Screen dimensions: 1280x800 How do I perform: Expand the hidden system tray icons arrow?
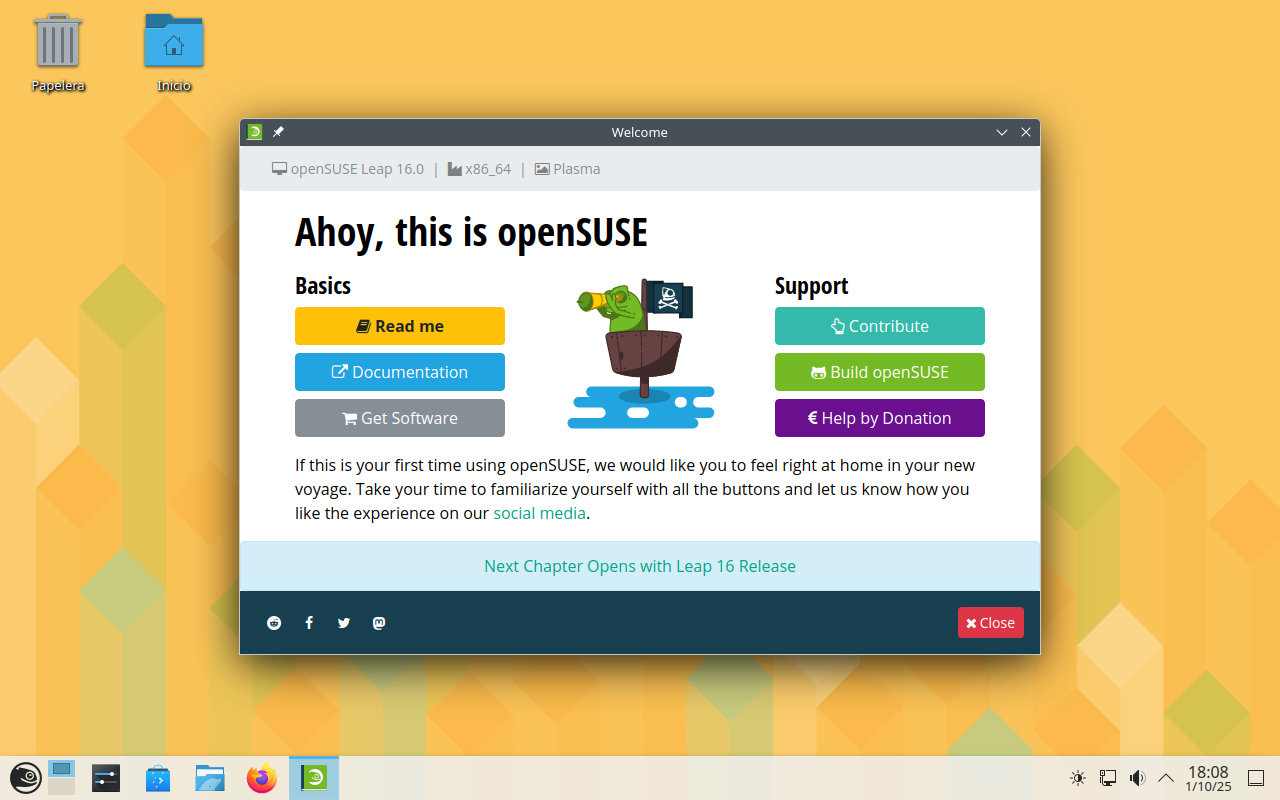coord(1166,778)
